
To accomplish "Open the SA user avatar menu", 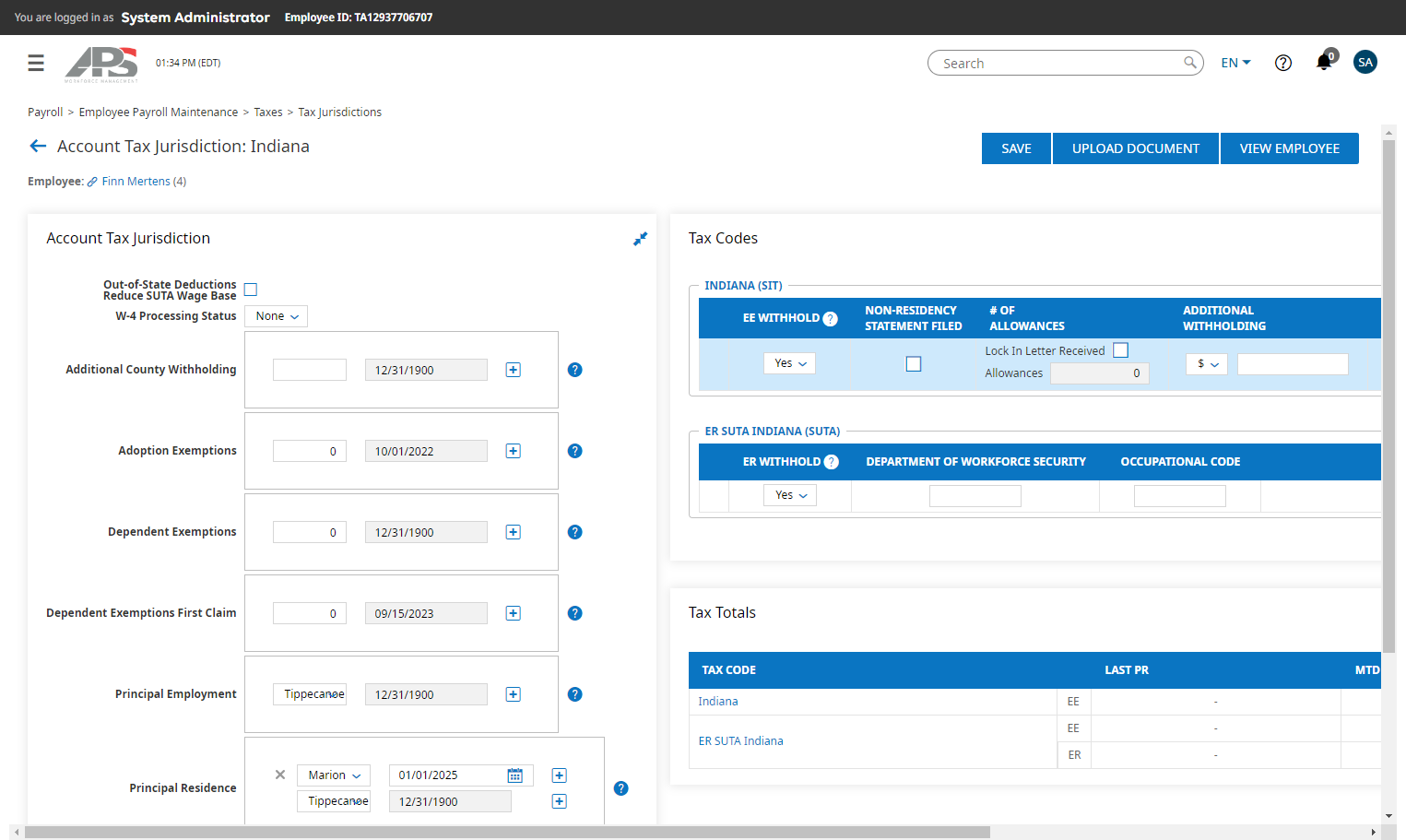I will coord(1365,62).
